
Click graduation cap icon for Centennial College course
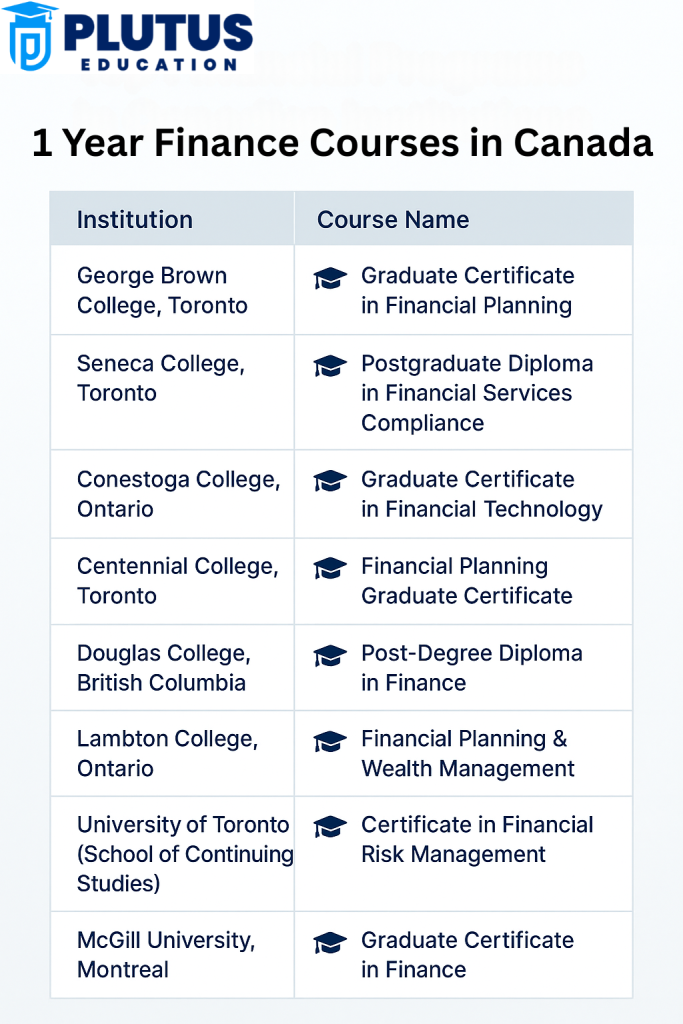[330, 568]
